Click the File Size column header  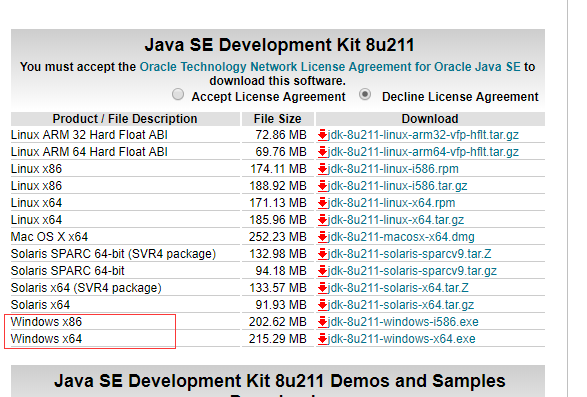277,119
